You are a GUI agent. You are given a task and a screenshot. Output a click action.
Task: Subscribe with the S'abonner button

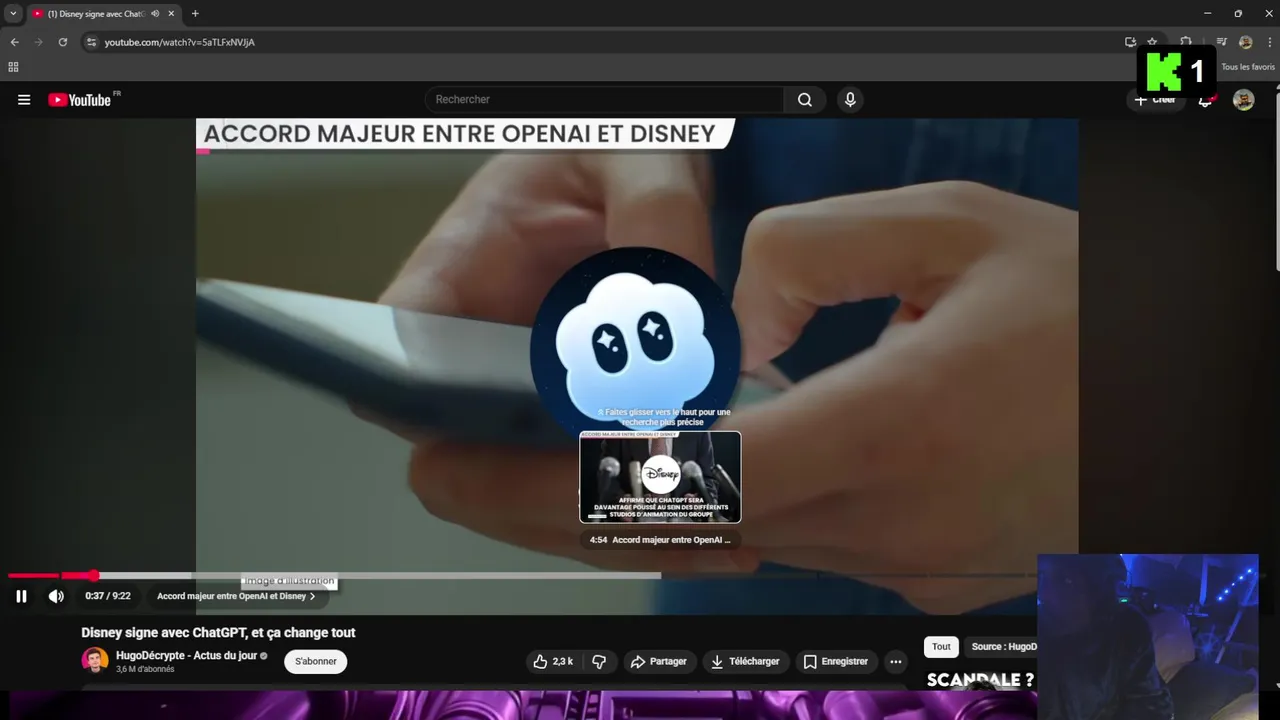coord(316,661)
